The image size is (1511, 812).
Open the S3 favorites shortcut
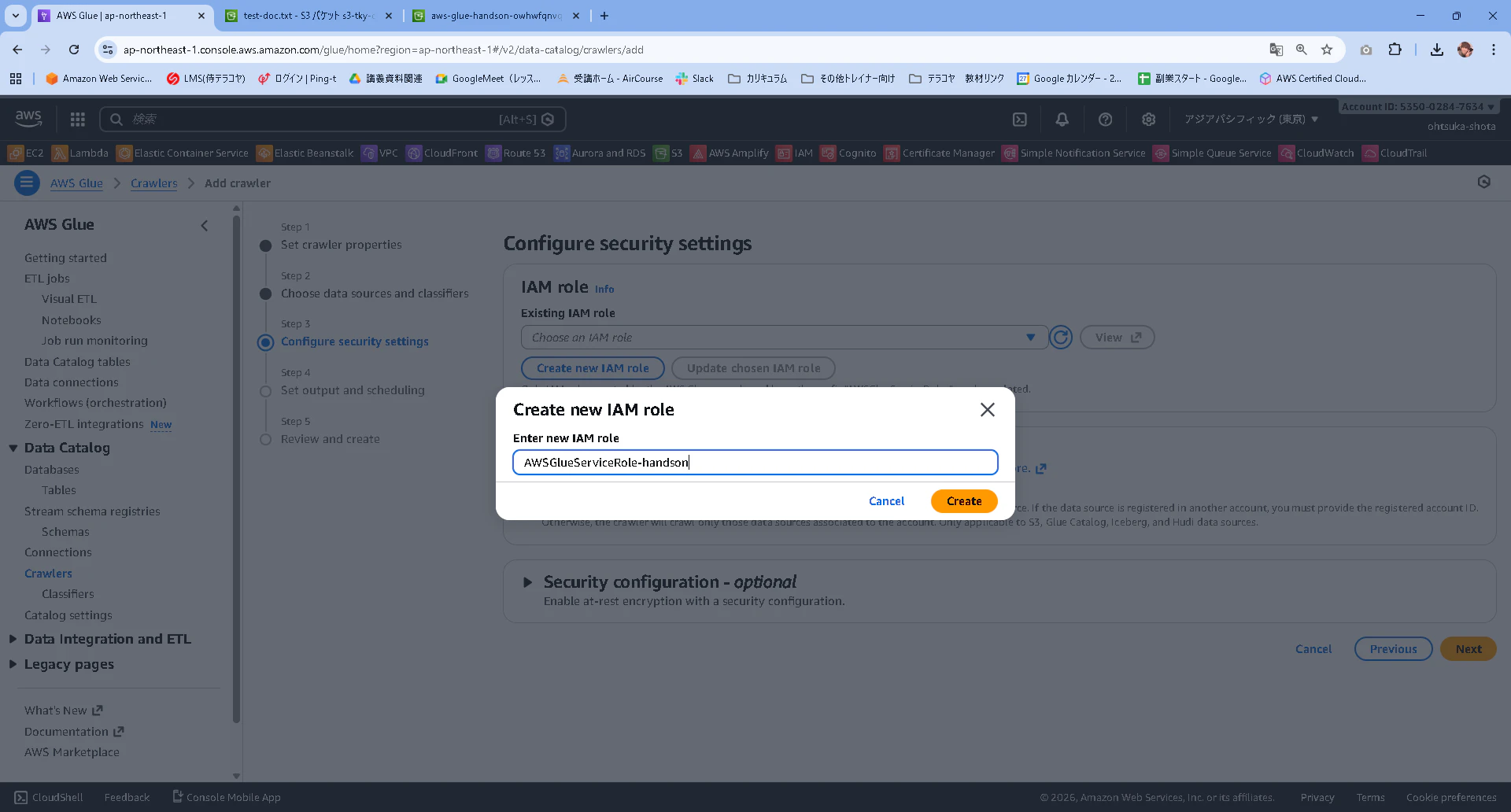(668, 153)
